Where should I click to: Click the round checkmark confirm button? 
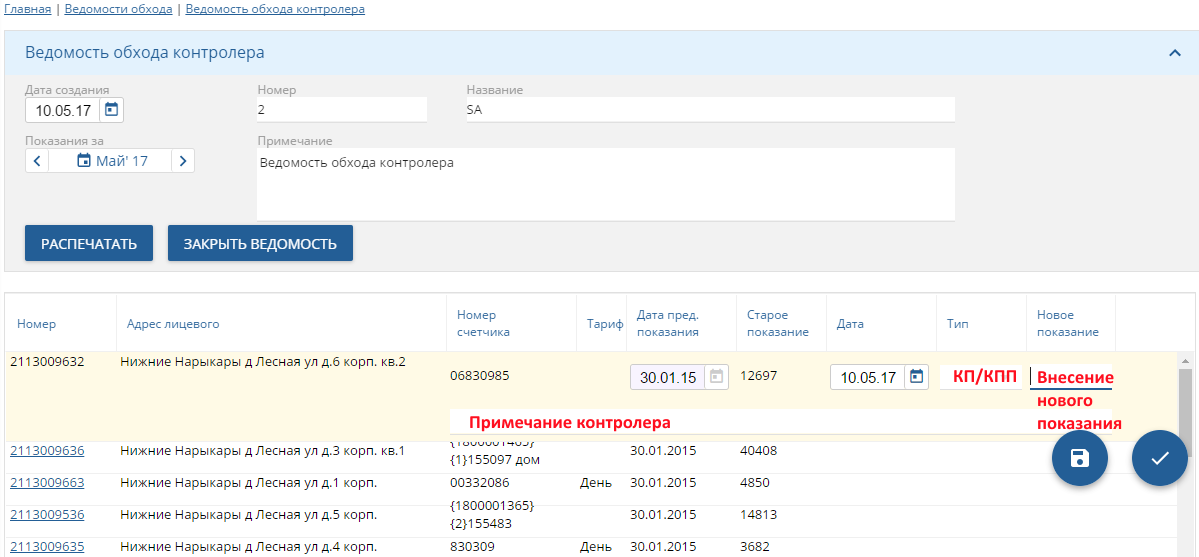click(1160, 458)
